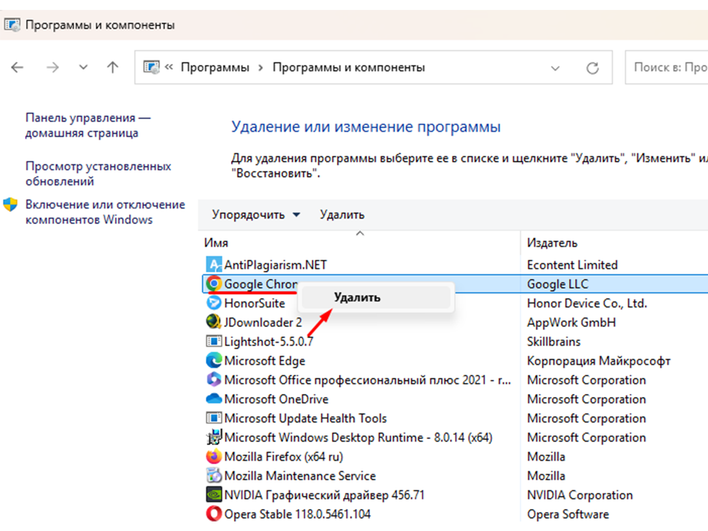Image resolution: width=708 pixels, height=531 pixels.
Task: Expand hidden path with double chevron
Action: click(169, 67)
